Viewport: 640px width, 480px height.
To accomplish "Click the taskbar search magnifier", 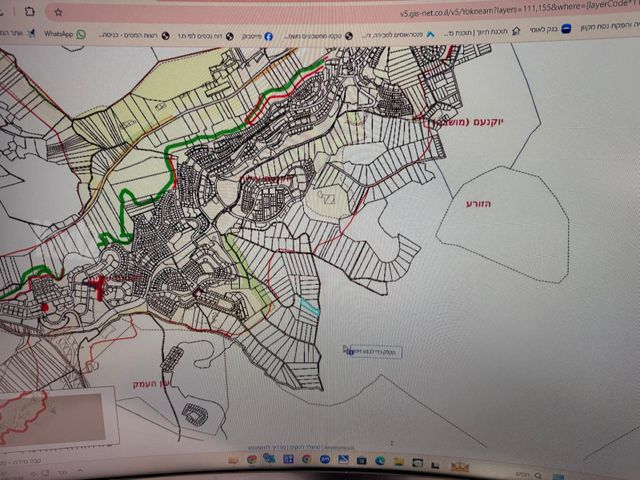I will (537, 475).
